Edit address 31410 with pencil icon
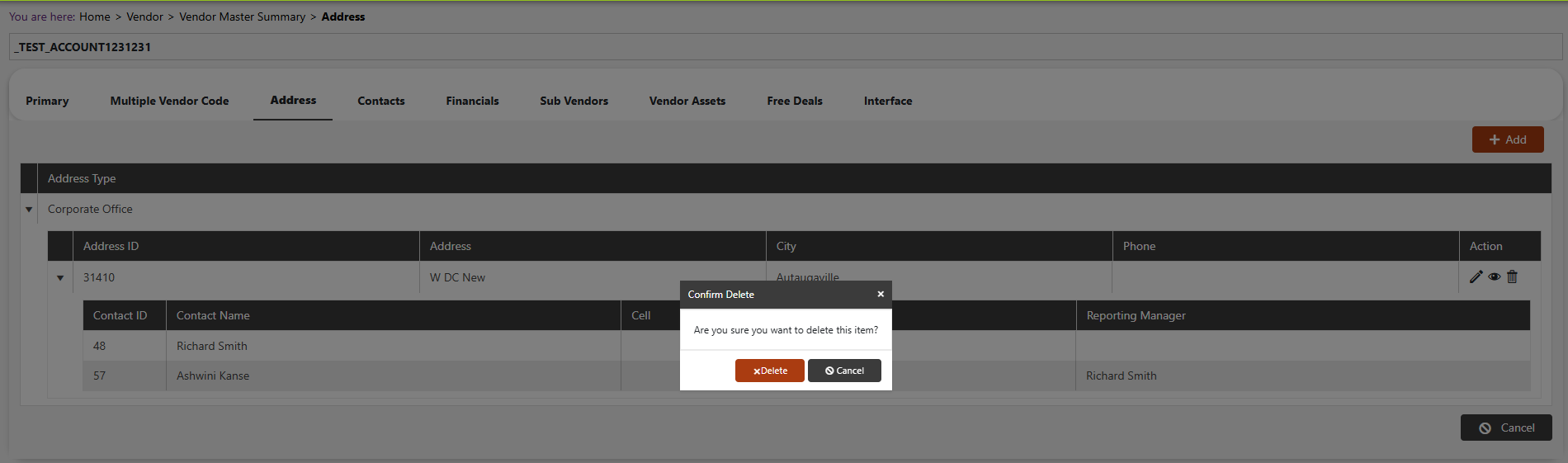The image size is (1568, 463). 1476,277
